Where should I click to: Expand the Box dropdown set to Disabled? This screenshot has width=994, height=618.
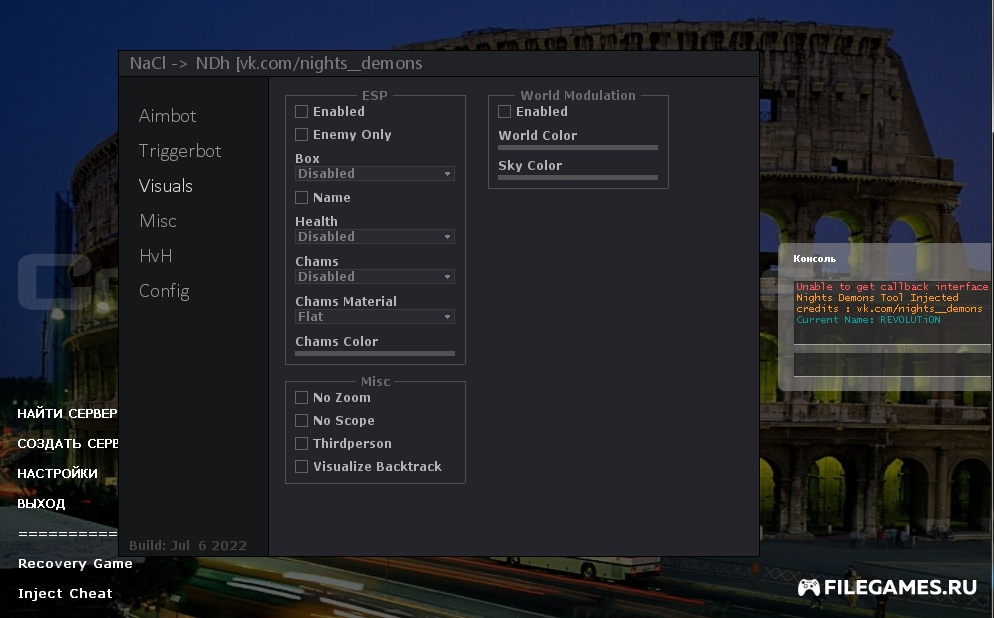[375, 174]
